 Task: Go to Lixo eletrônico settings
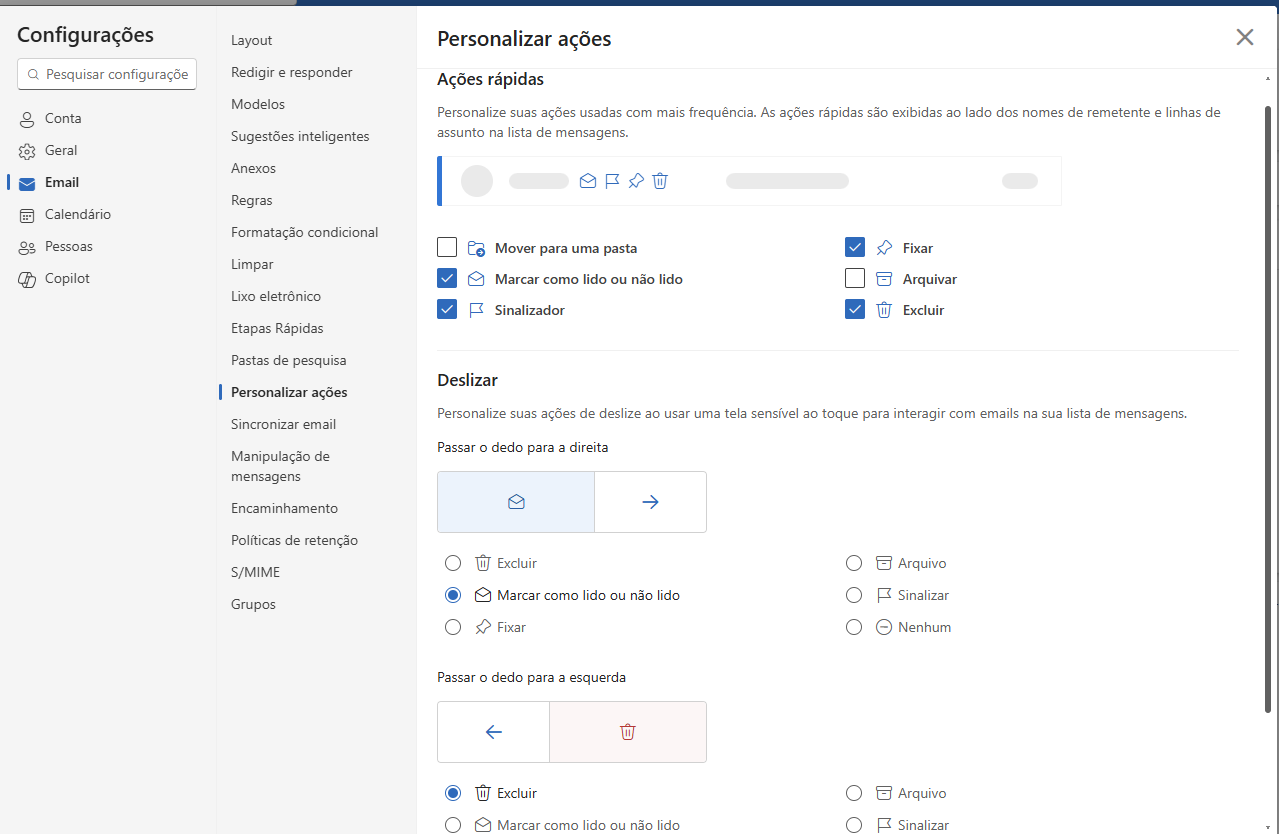pos(276,296)
